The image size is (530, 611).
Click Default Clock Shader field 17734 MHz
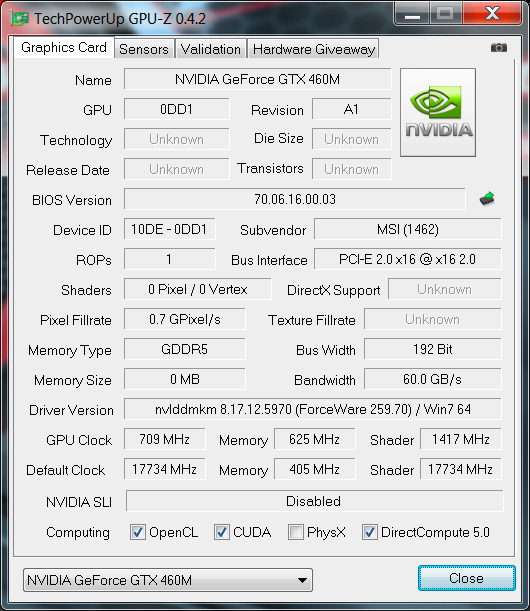click(461, 469)
